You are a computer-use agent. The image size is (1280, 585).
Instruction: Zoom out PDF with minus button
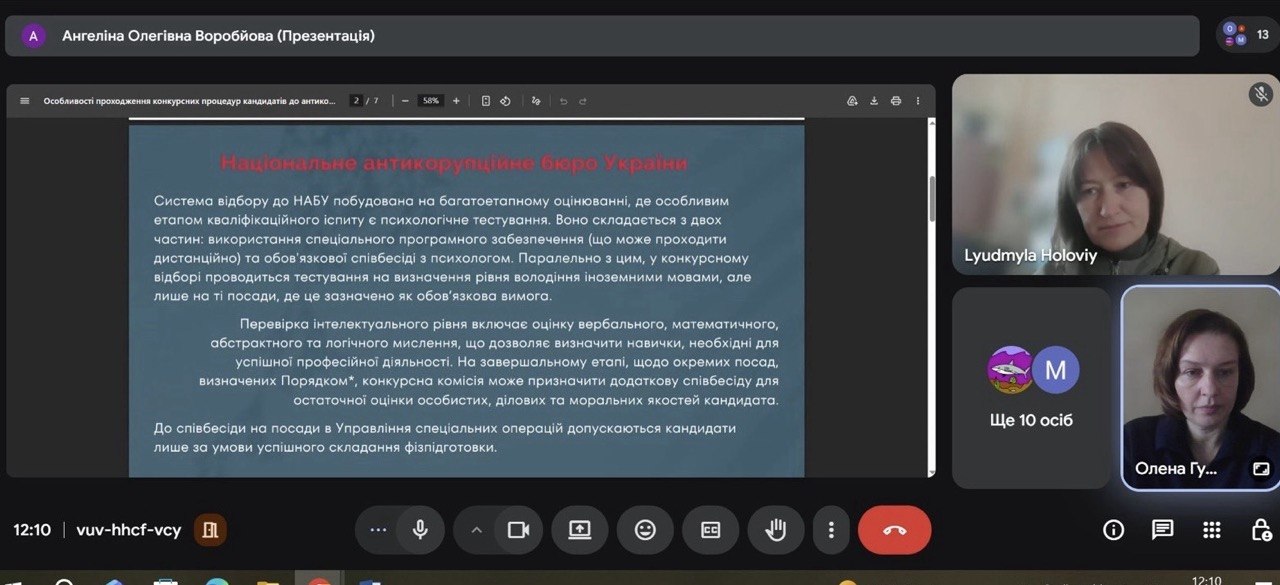click(405, 101)
